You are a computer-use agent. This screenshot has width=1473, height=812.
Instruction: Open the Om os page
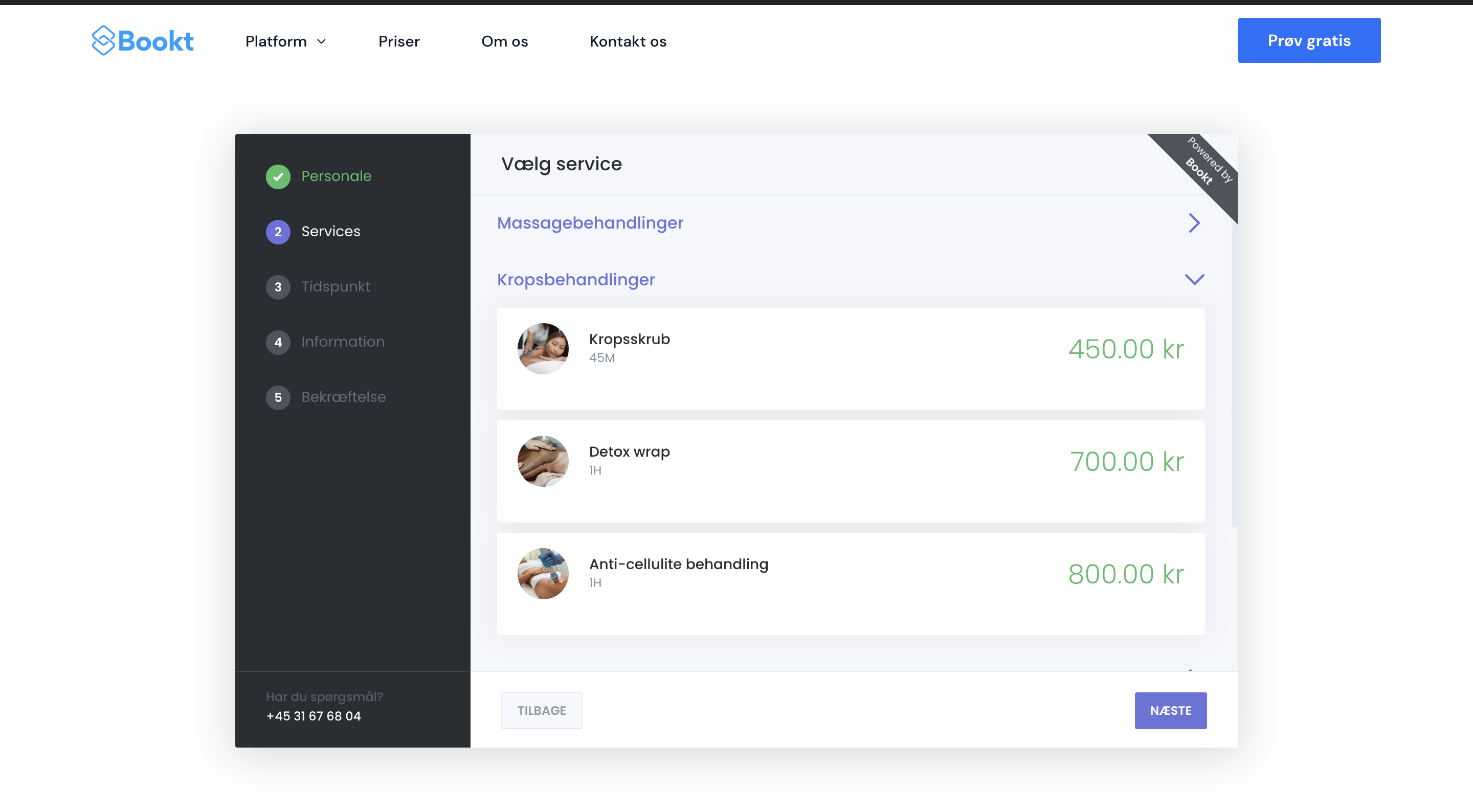[504, 41]
